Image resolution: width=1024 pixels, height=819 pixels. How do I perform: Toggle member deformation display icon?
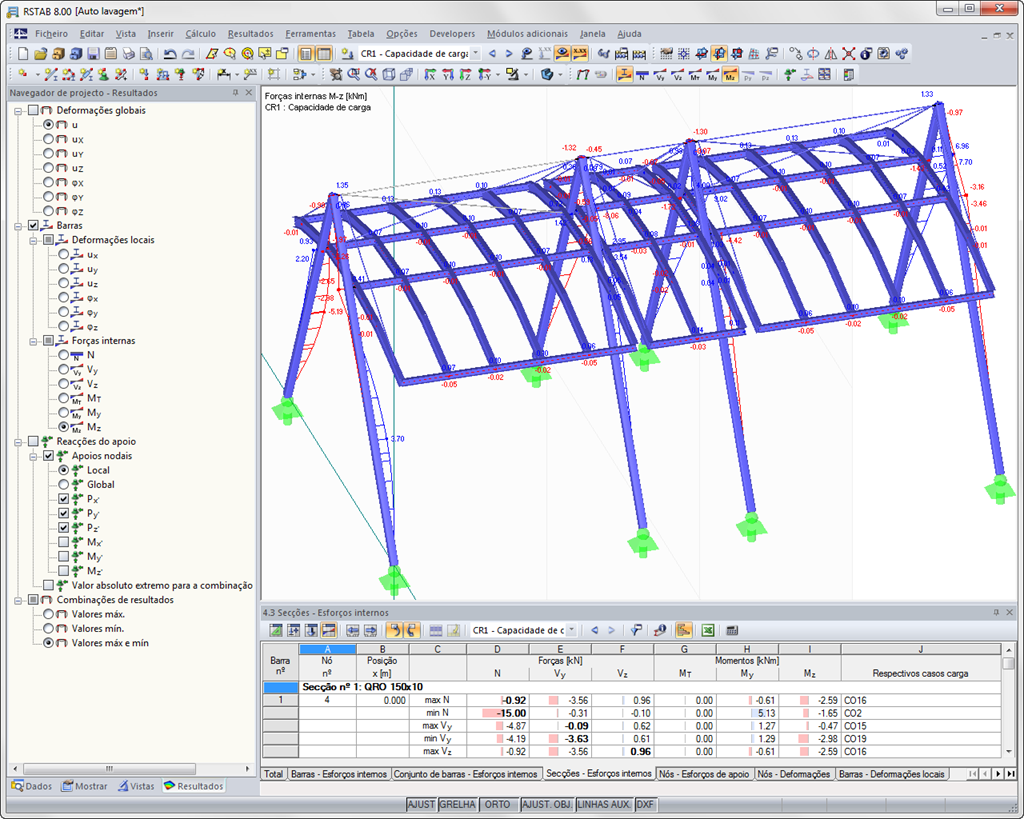[x=624, y=74]
